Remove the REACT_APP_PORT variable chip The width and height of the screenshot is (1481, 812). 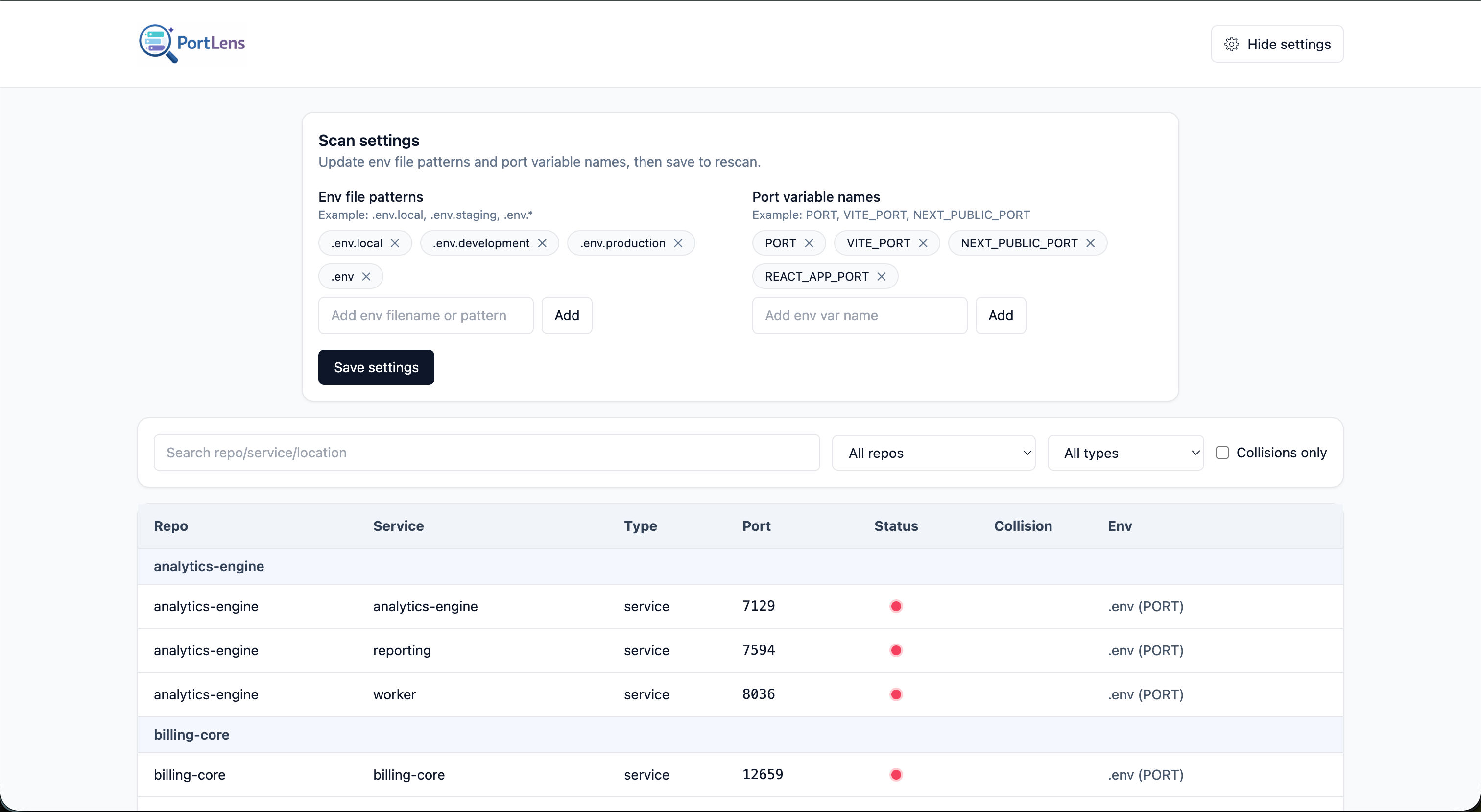(x=882, y=276)
